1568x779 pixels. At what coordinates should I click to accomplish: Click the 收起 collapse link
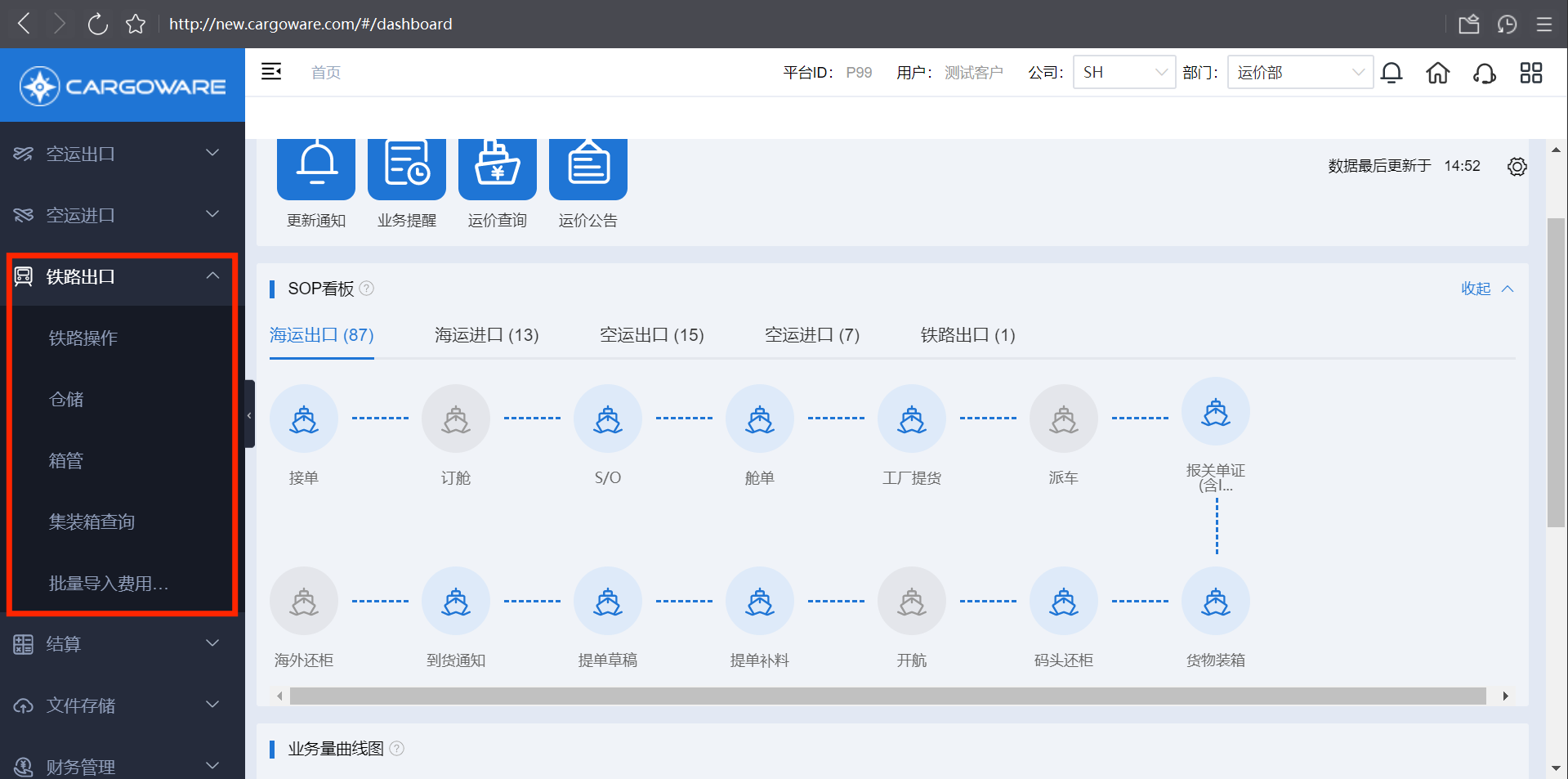coord(1486,289)
